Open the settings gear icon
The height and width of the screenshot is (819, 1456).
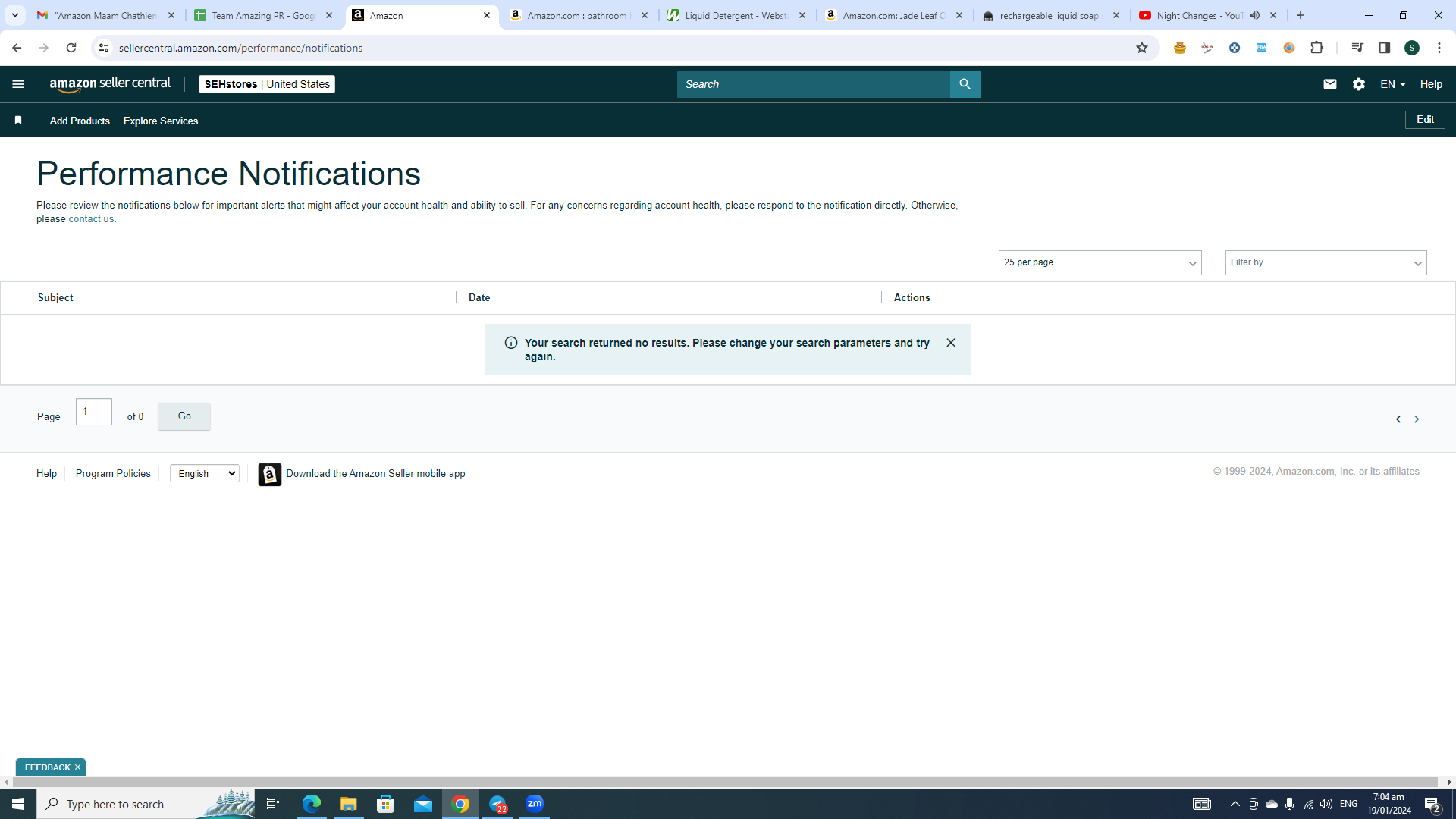(1359, 84)
